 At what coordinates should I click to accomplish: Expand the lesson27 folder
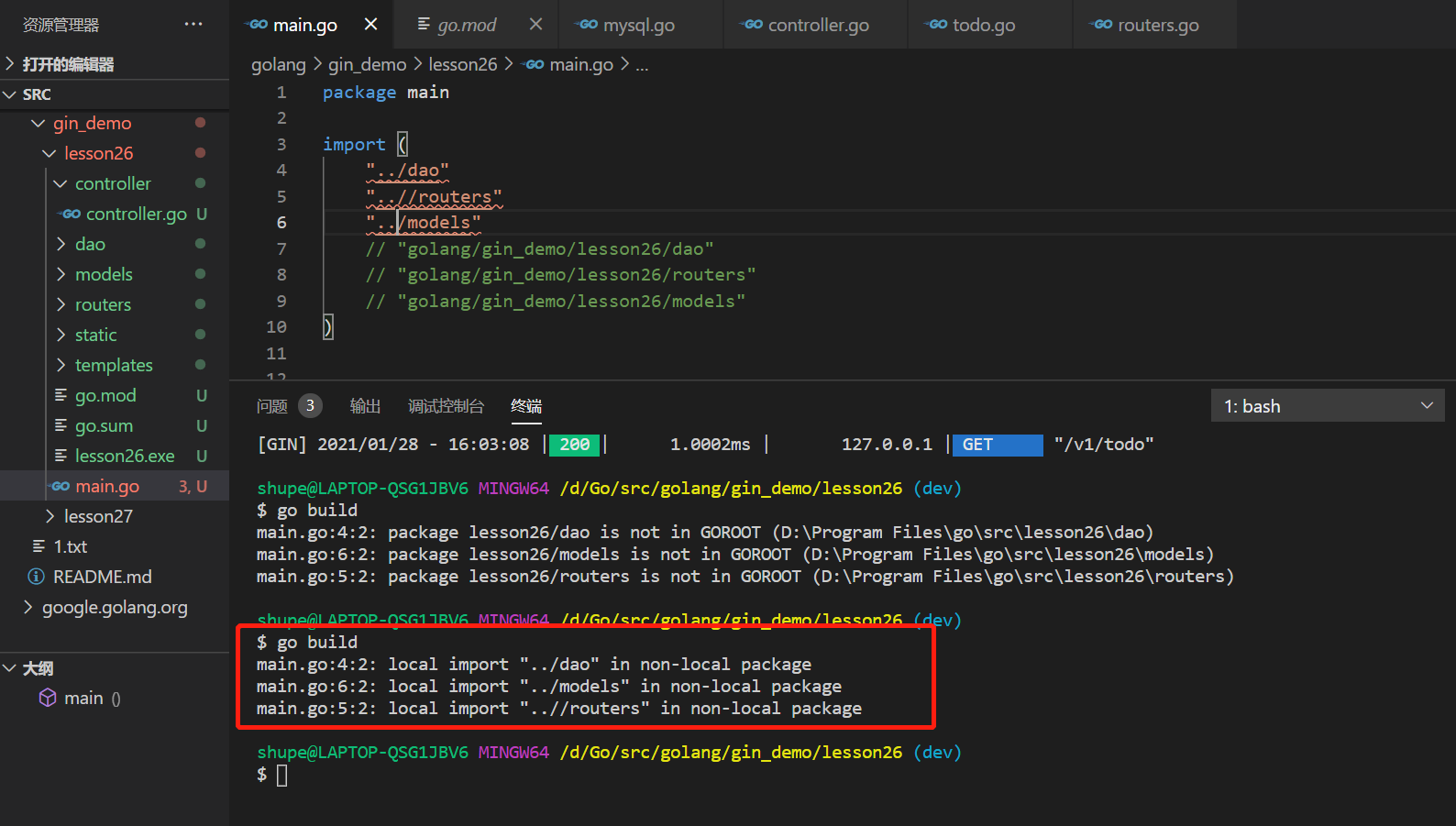pos(50,516)
